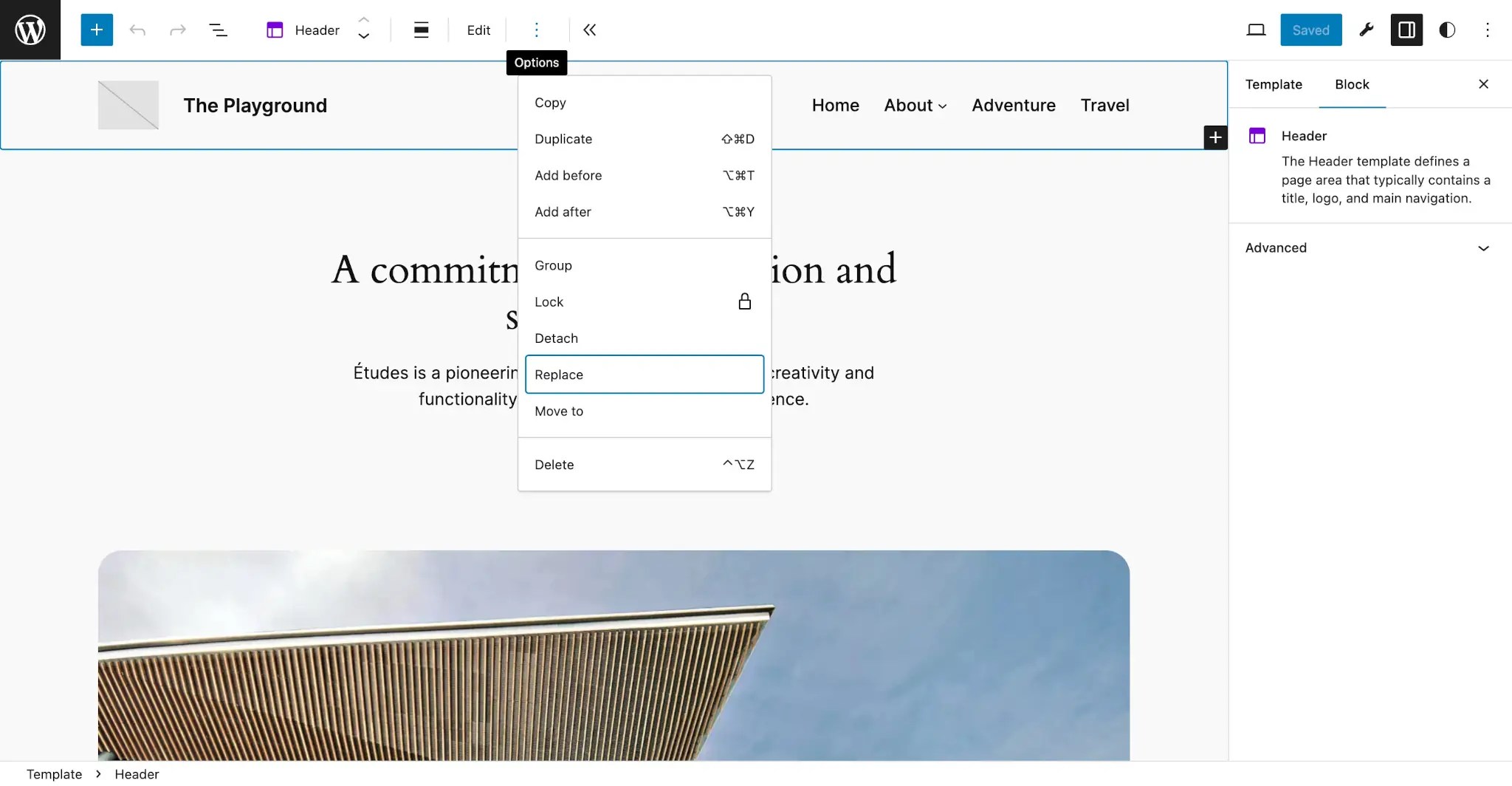Select the Header block icon in the toolbar

(275, 30)
